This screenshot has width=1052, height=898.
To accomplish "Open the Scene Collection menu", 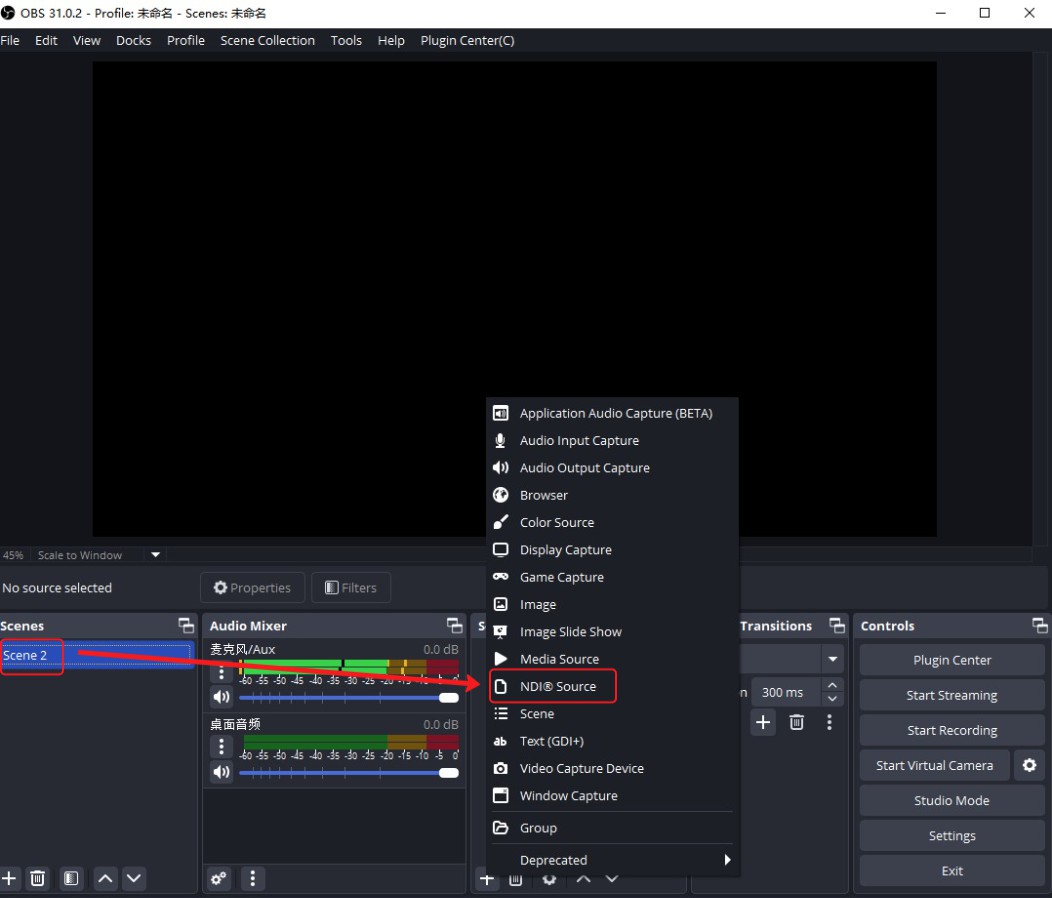I will pos(268,40).
